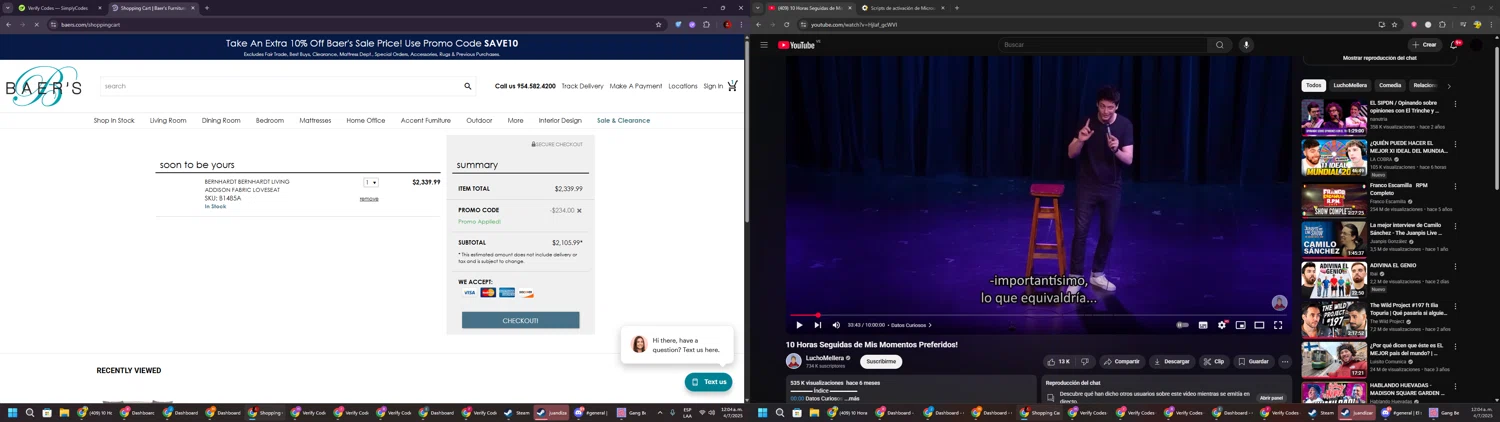Open YouTube hamburger guide menu
Viewport: 1500px width, 422px height.
[x=764, y=45]
